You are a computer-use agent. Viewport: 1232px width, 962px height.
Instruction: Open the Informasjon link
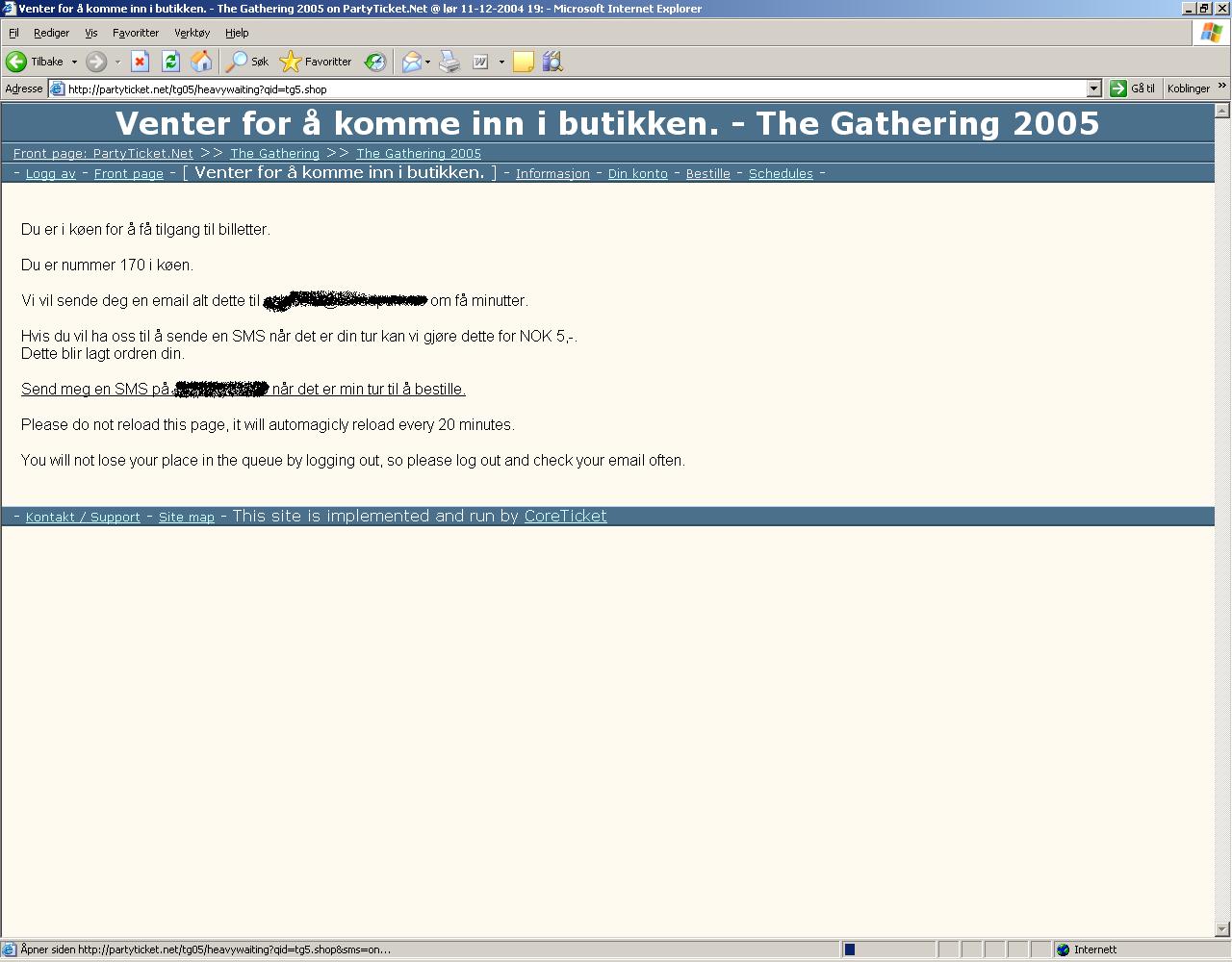tap(552, 174)
